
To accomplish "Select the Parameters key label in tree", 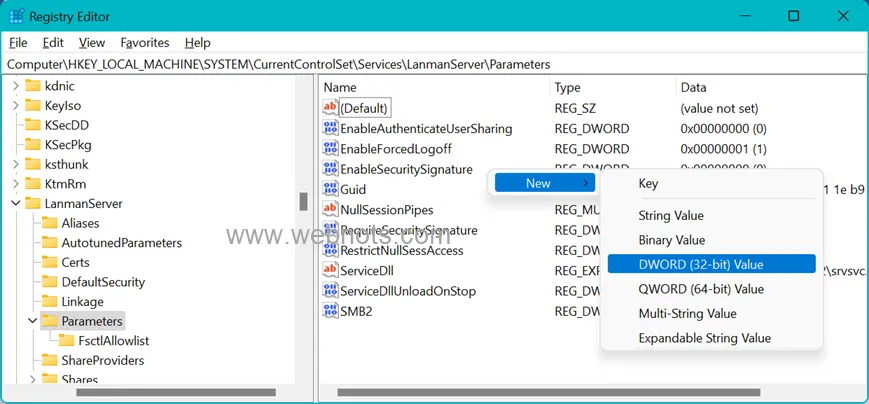I will click(x=91, y=321).
